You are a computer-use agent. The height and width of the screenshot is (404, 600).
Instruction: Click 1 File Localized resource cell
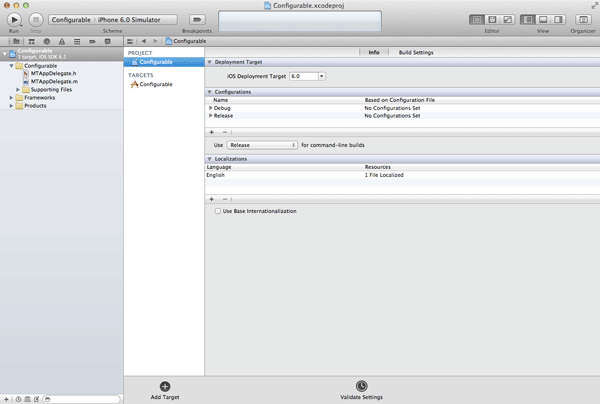384,175
